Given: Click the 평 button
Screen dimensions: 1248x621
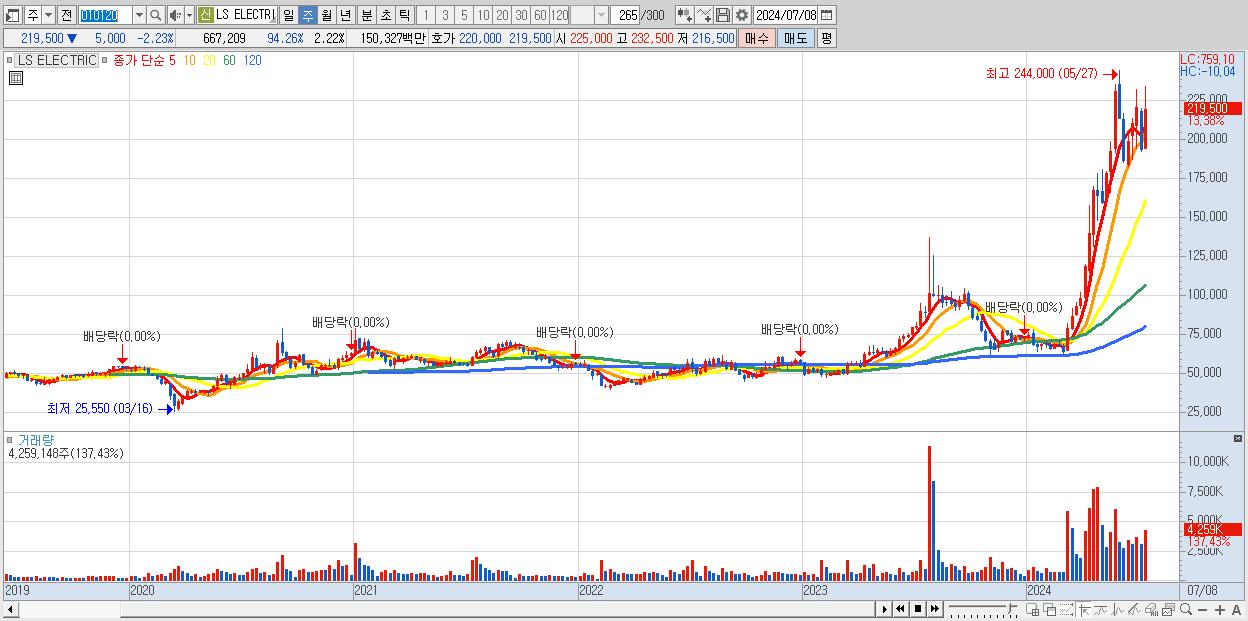Looking at the screenshot, I should [826, 38].
